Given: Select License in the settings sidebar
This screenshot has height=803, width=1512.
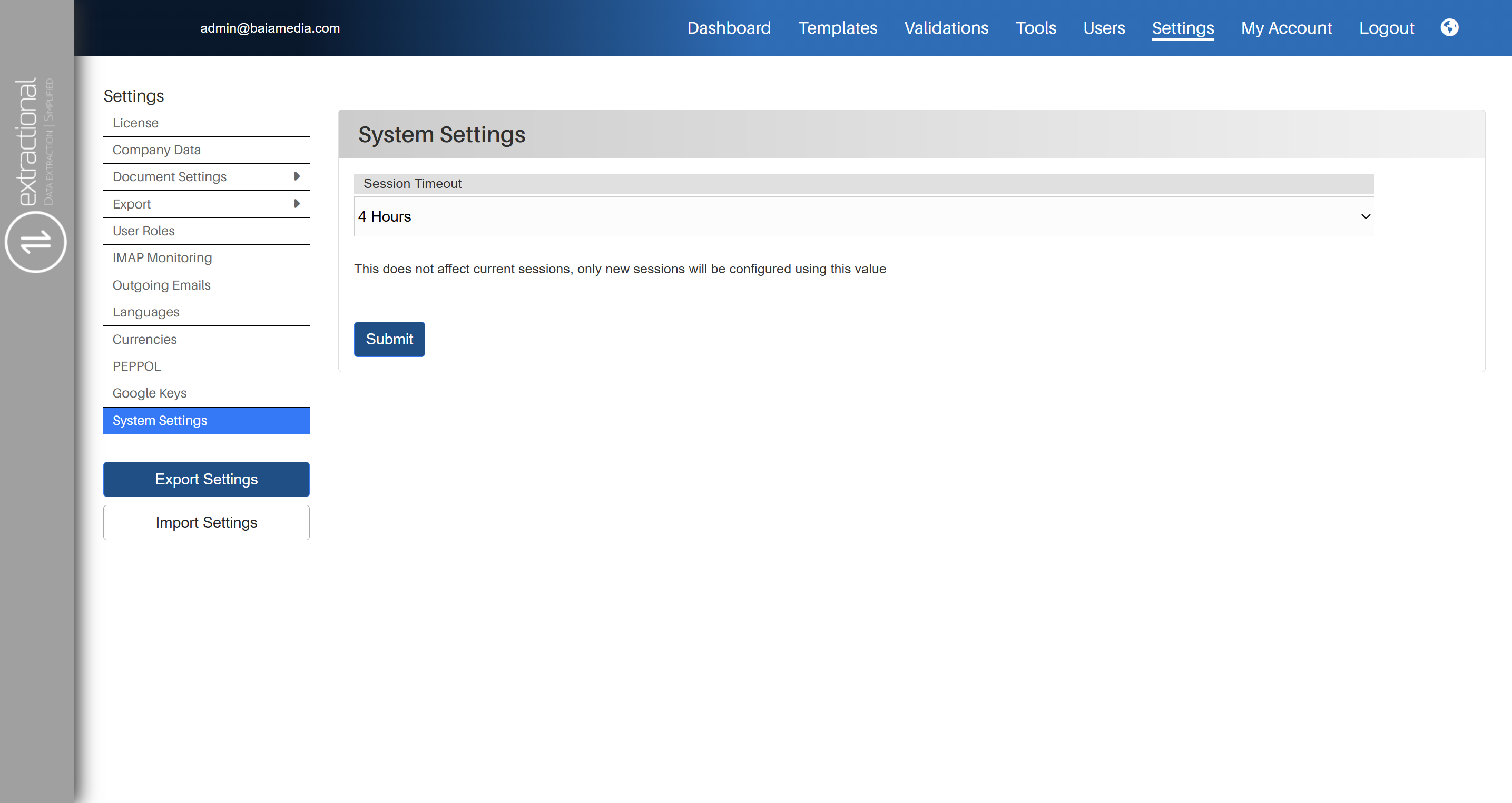Looking at the screenshot, I should 135,123.
